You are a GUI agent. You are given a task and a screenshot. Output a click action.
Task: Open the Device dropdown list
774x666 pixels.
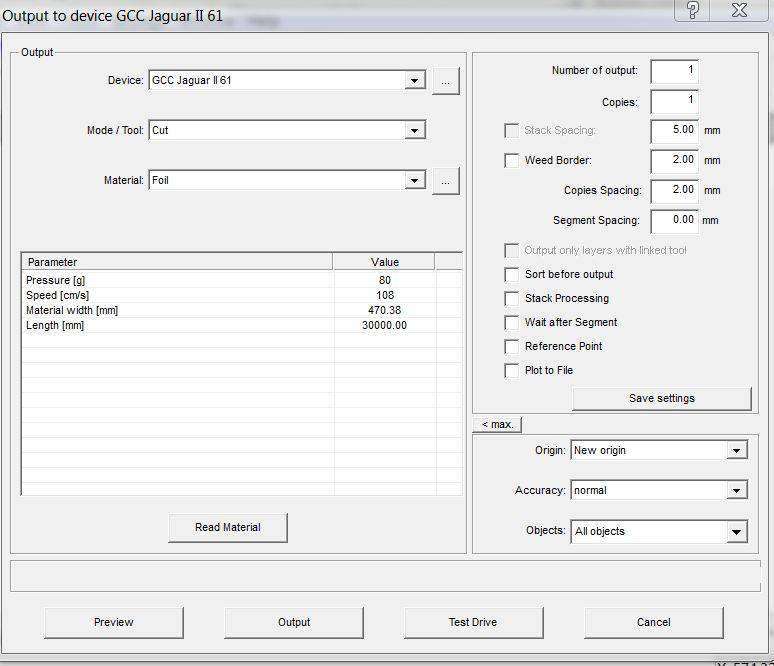415,80
